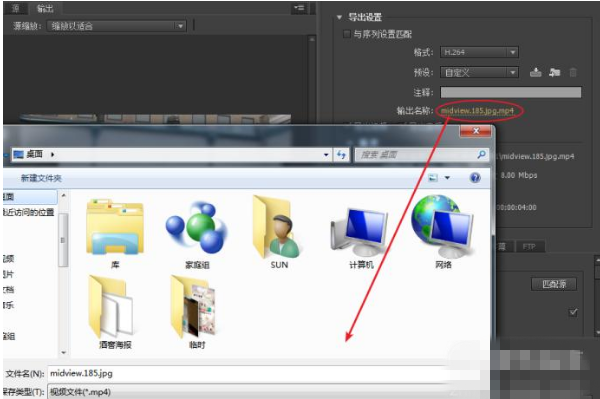The height and width of the screenshot is (399, 600).
Task: Open the 保存类型 file type dropdown
Action: point(249,392)
